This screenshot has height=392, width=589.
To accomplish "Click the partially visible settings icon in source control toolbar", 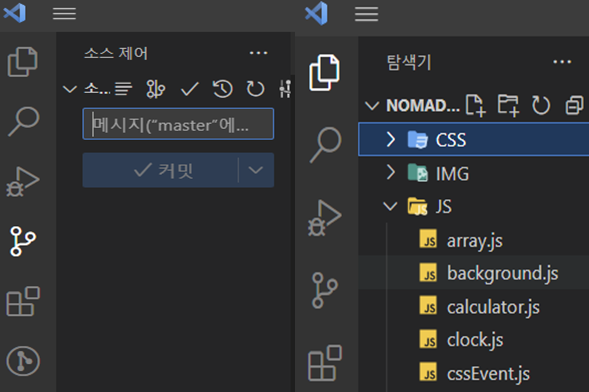I will [285, 89].
